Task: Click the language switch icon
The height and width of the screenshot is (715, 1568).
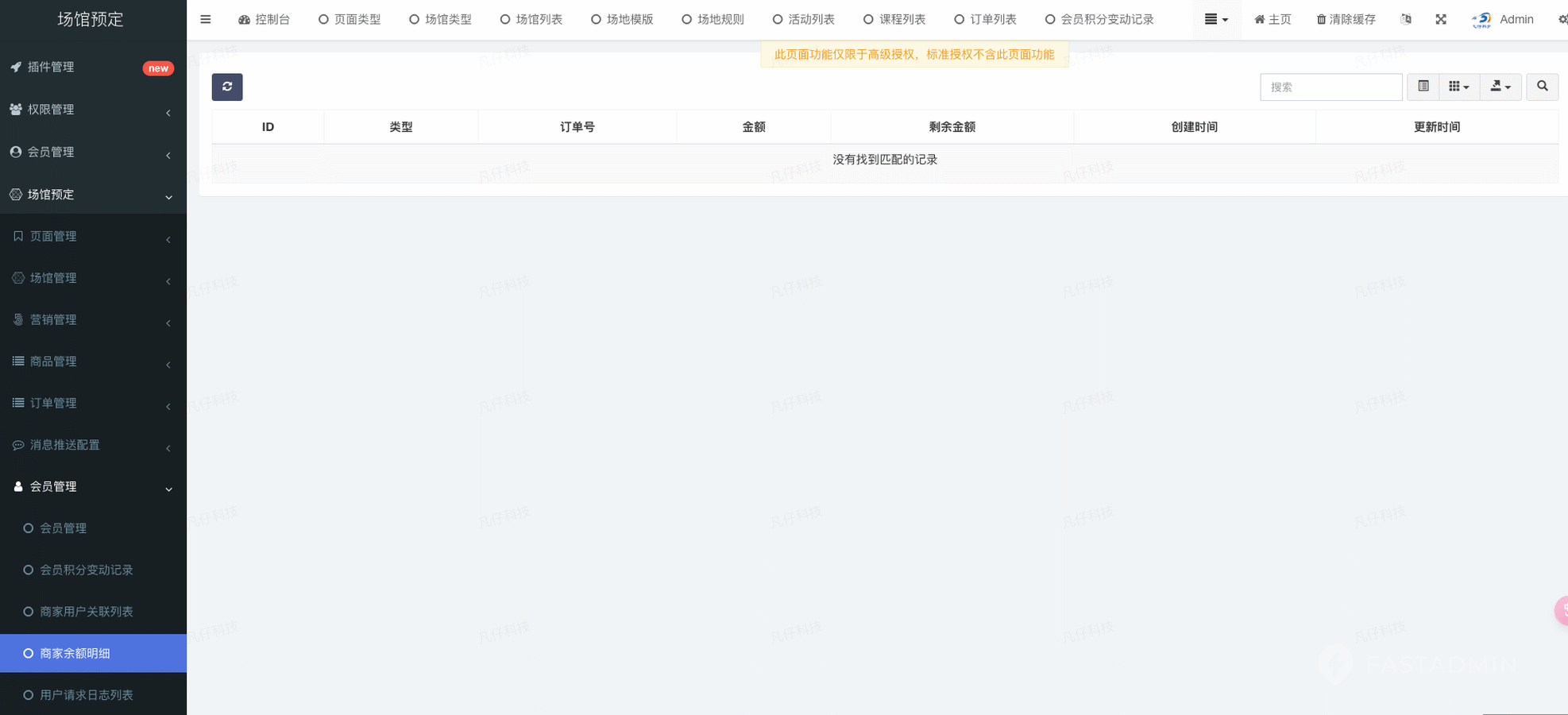Action: point(1406,20)
